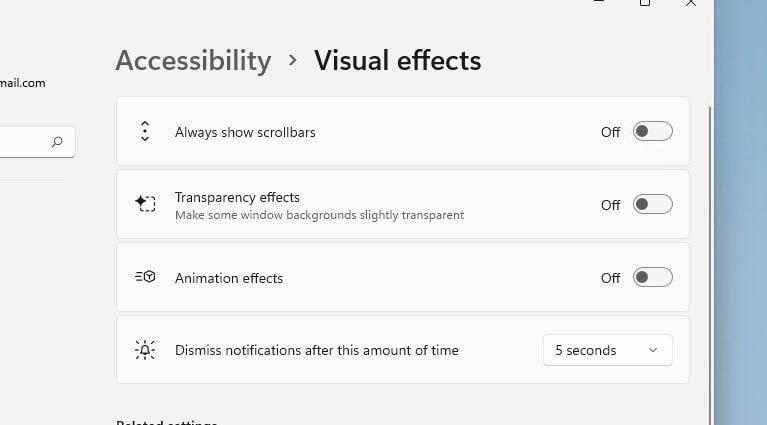This screenshot has width=767, height=425.
Task: Turn on Transparency effects toggle
Action: (x=652, y=204)
